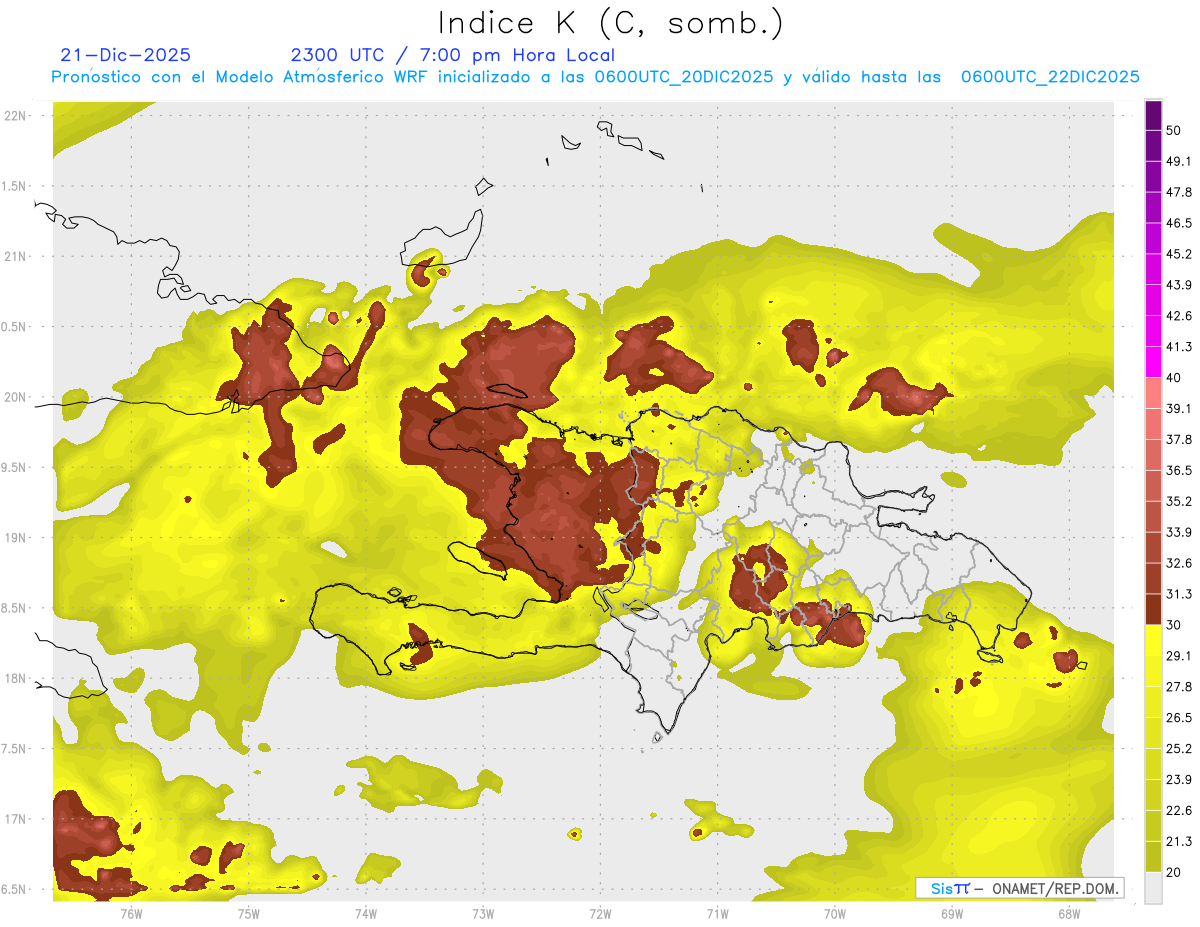Click the "22N" latitude label
This screenshot has width=1200, height=927.
click(x=16, y=116)
